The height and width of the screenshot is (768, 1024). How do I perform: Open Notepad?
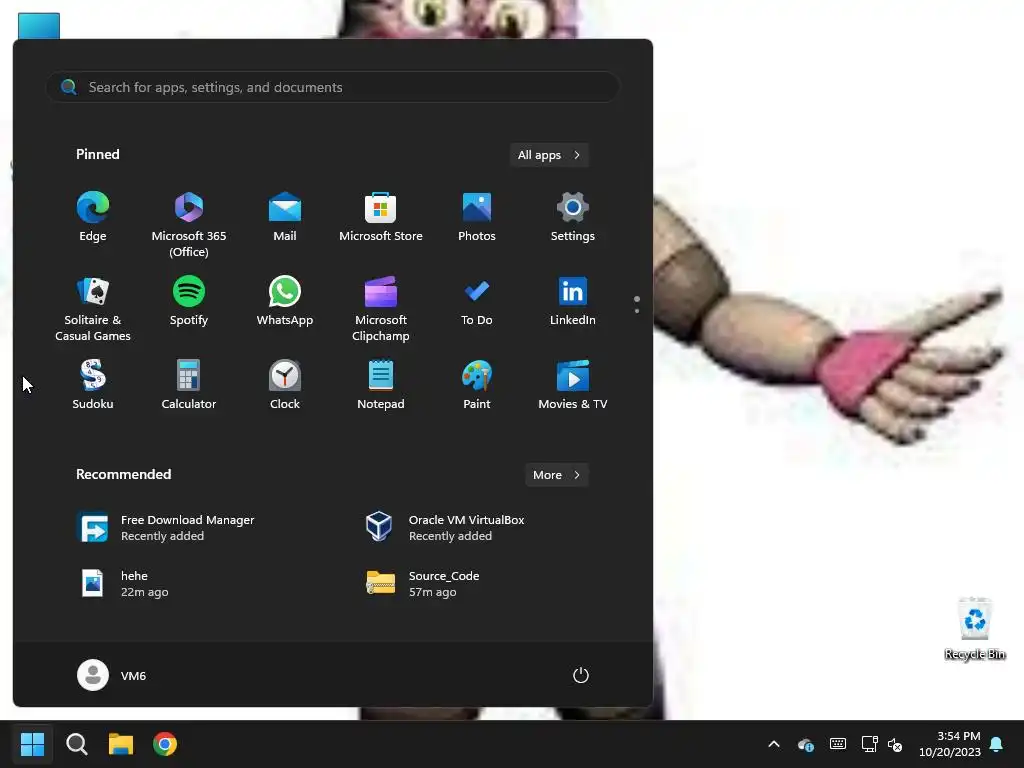[x=381, y=385]
